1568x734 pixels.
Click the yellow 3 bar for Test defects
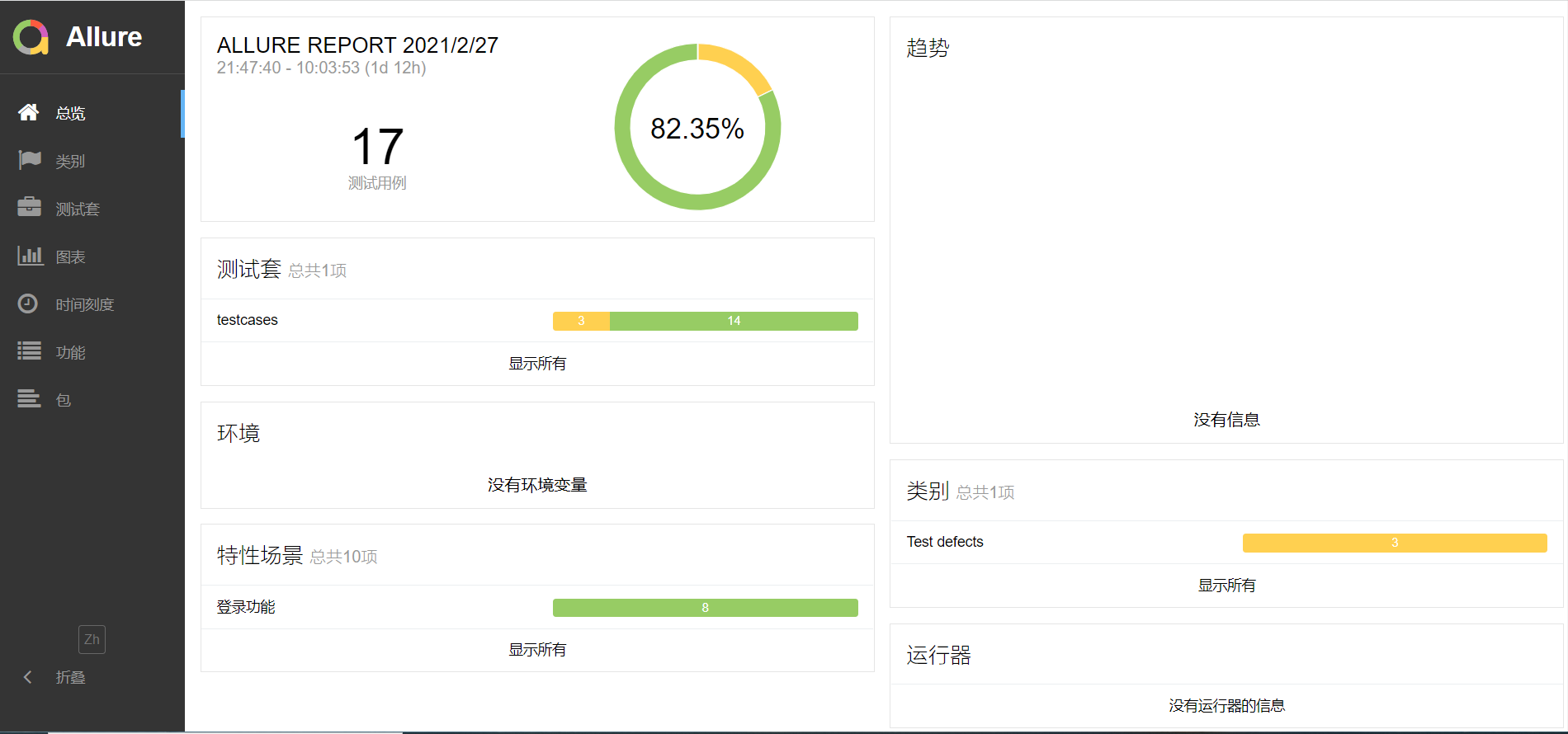[x=1395, y=543]
